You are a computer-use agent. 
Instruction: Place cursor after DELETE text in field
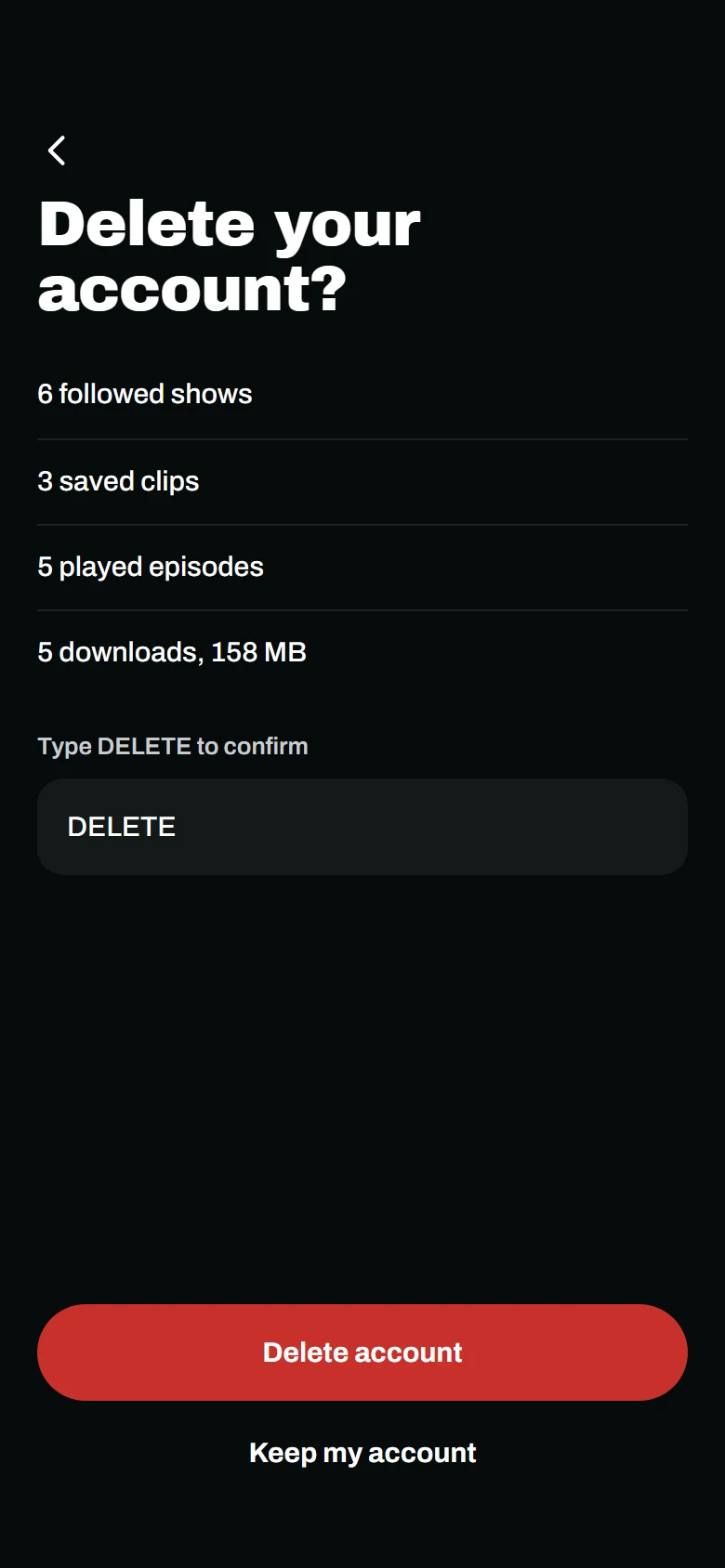(x=178, y=827)
